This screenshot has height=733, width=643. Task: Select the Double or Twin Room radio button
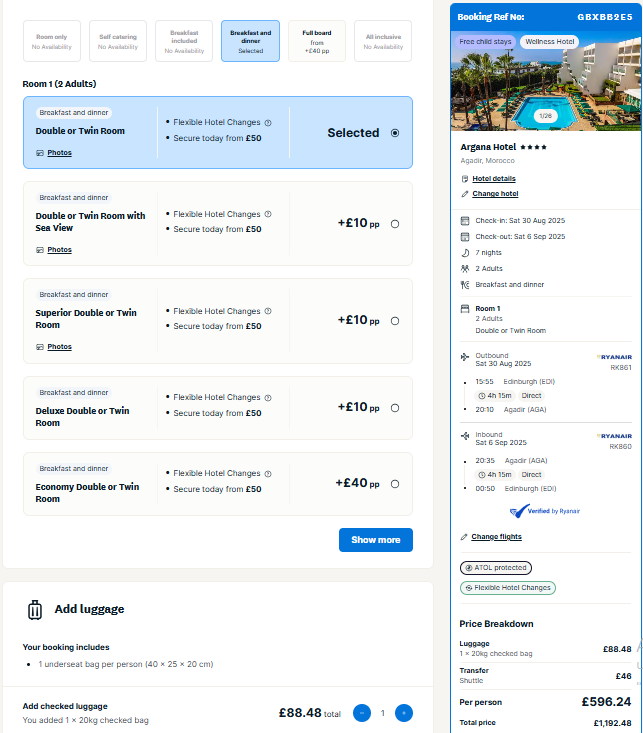point(395,133)
